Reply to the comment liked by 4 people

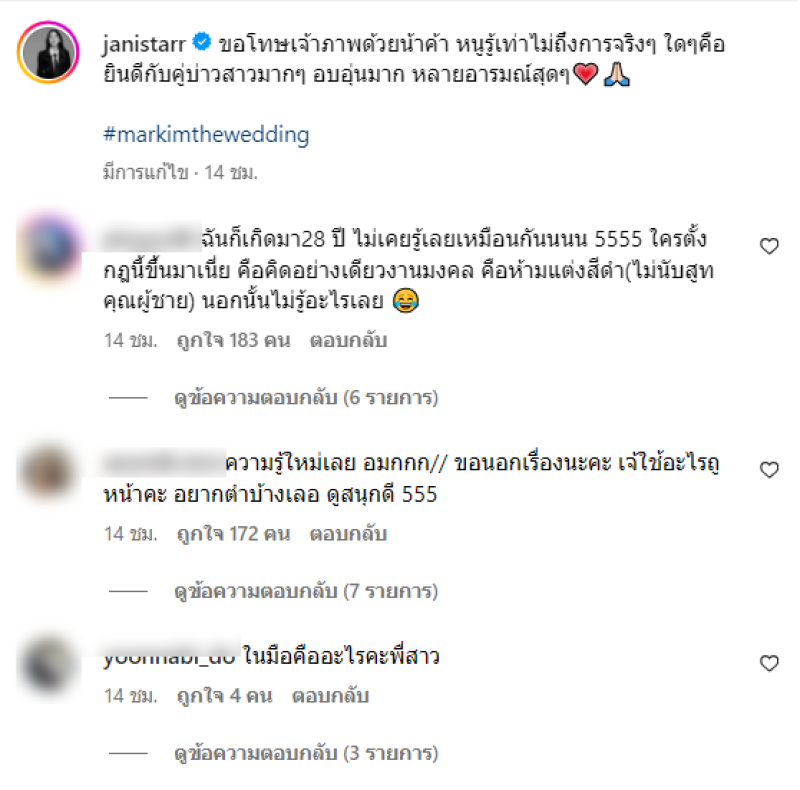330,696
